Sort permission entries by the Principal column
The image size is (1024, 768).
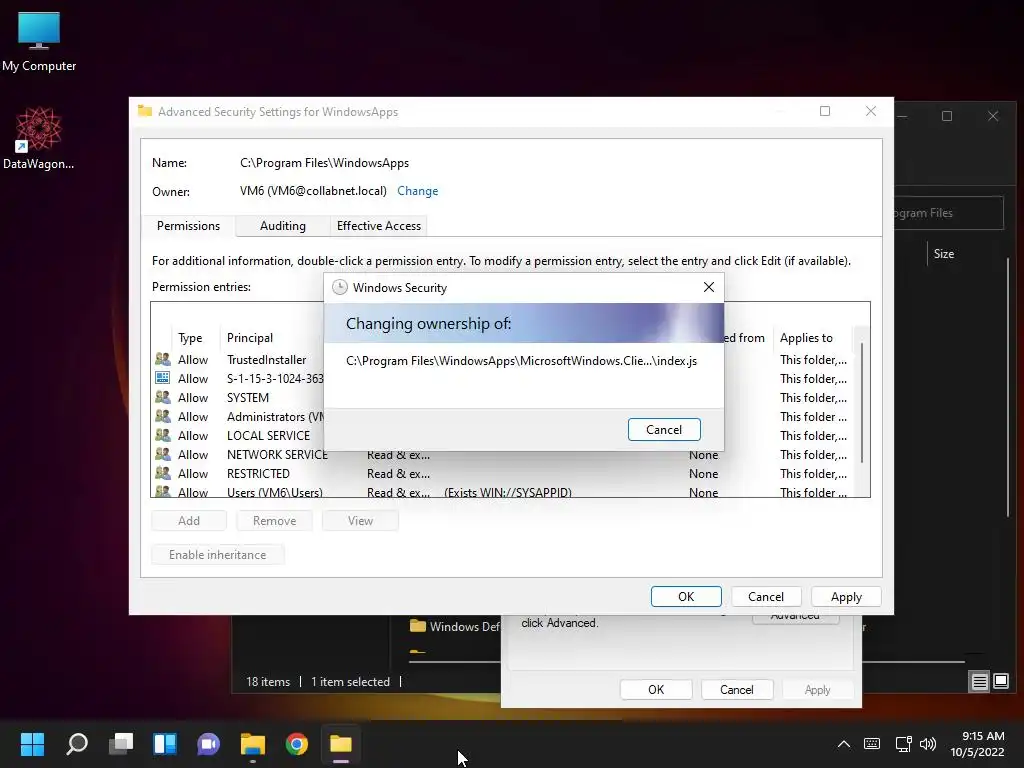click(250, 338)
